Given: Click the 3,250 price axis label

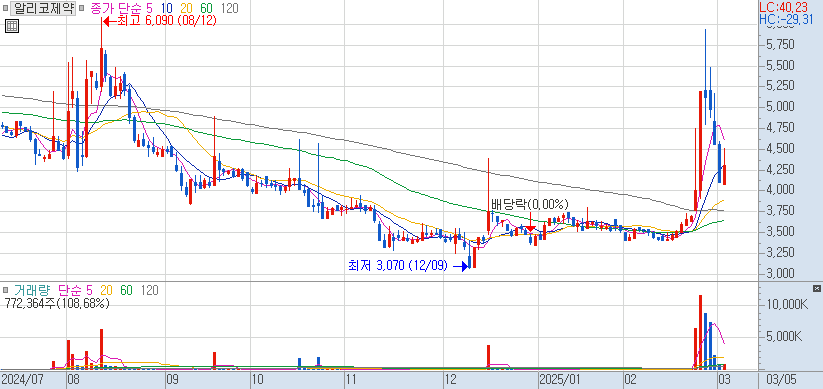Looking at the screenshot, I should (x=779, y=253).
